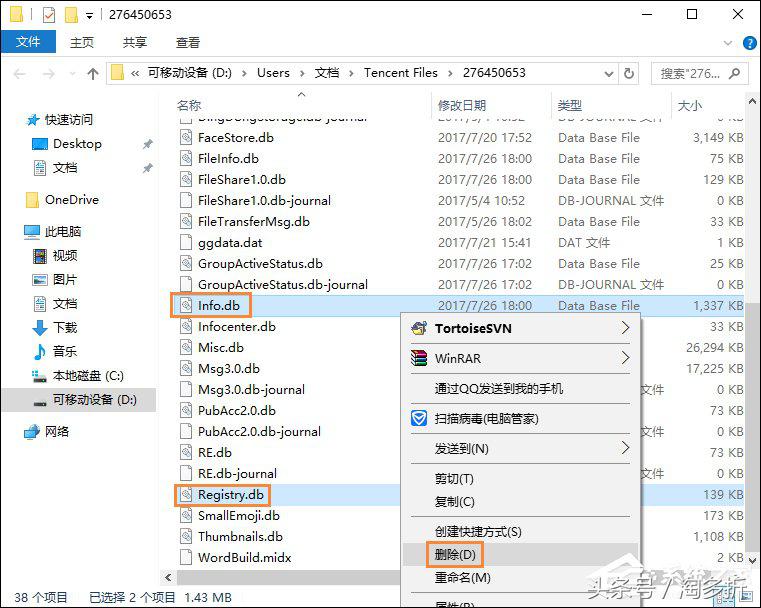Open the address bar history dropdown

(x=609, y=74)
